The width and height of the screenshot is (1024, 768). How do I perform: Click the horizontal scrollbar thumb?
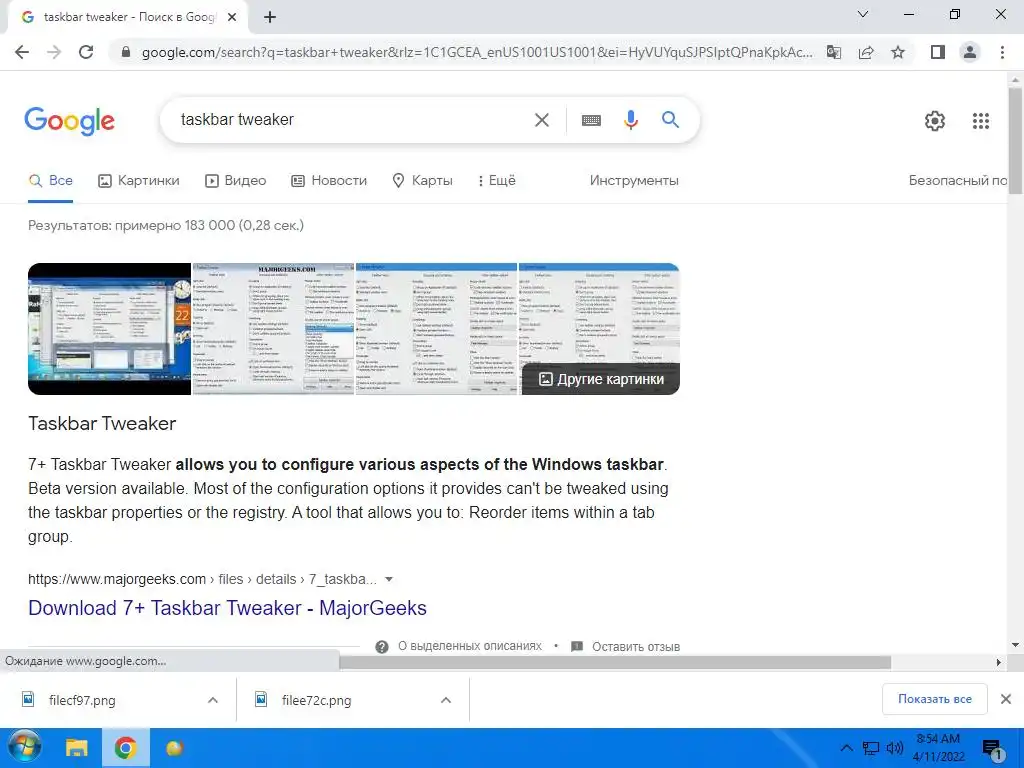[x=615, y=662]
